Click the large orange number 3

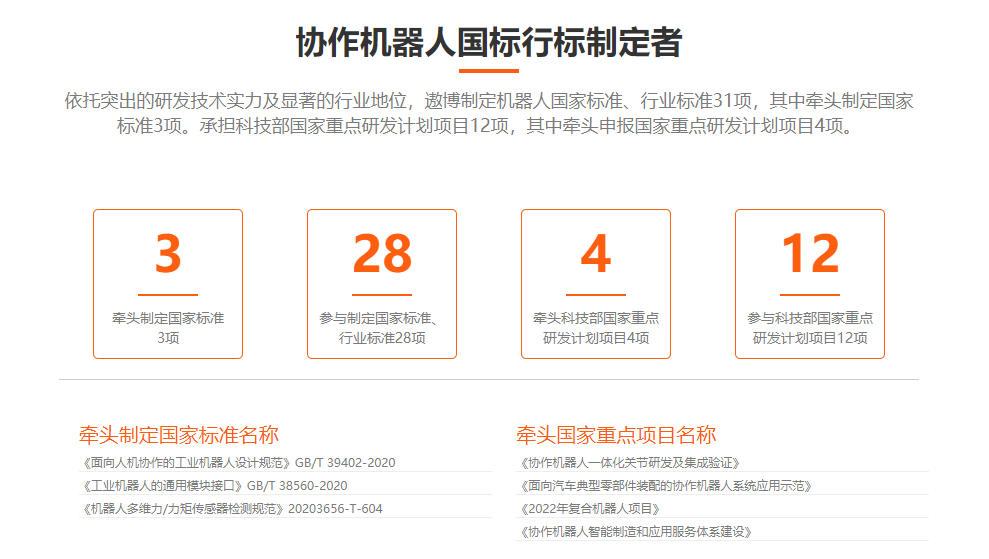(x=168, y=254)
